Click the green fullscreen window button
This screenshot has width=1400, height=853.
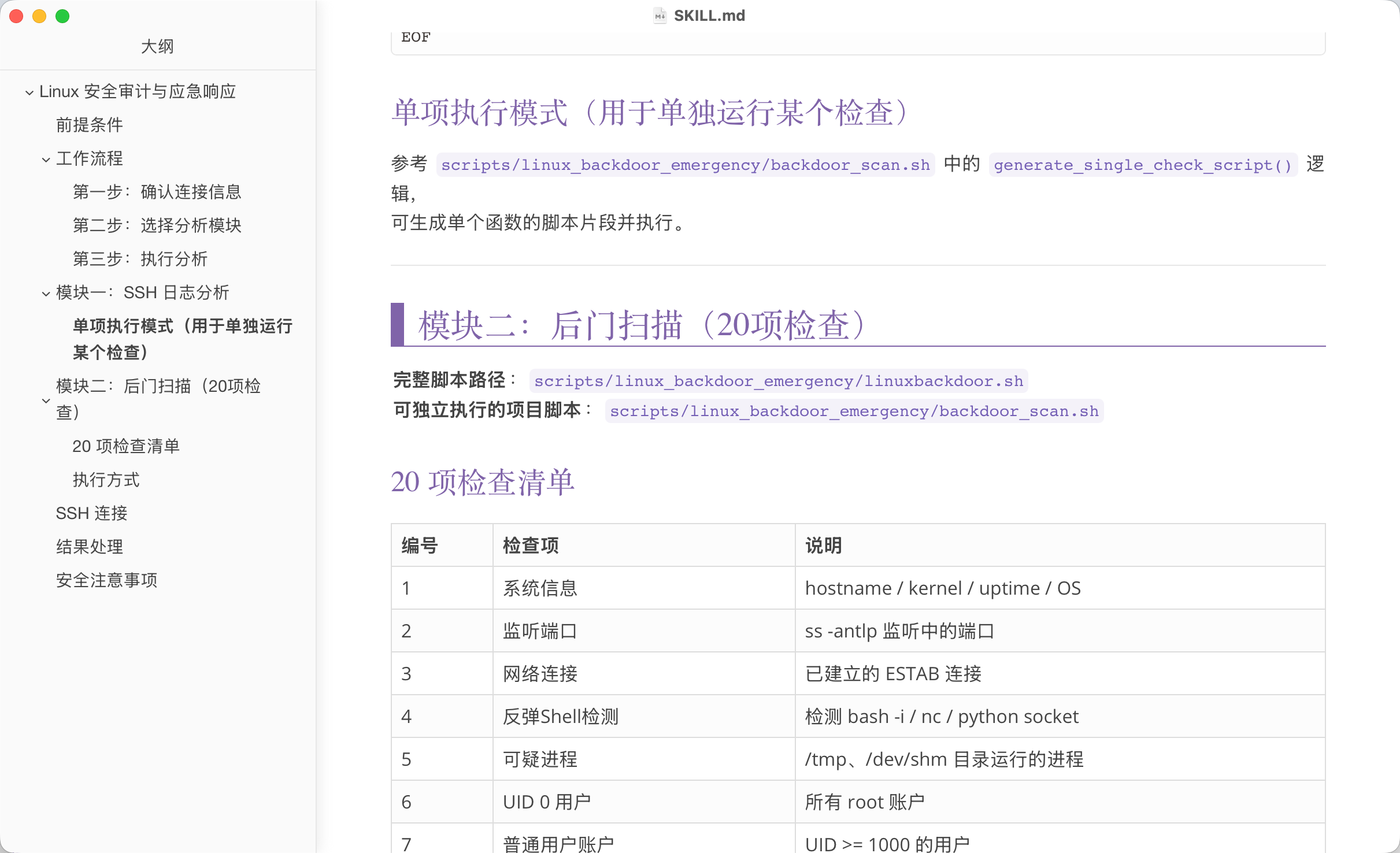62,16
